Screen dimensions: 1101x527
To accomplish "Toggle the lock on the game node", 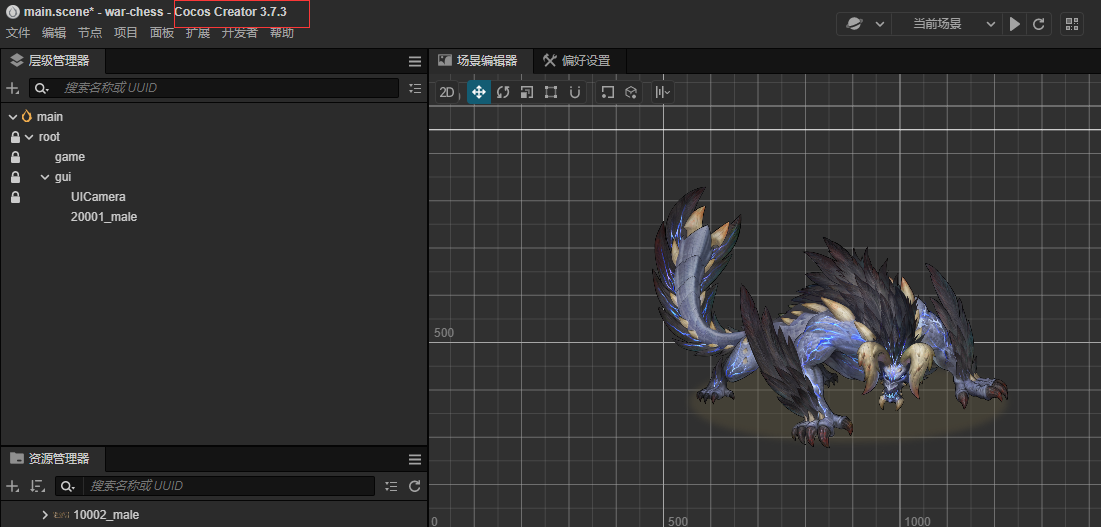I will coord(15,157).
